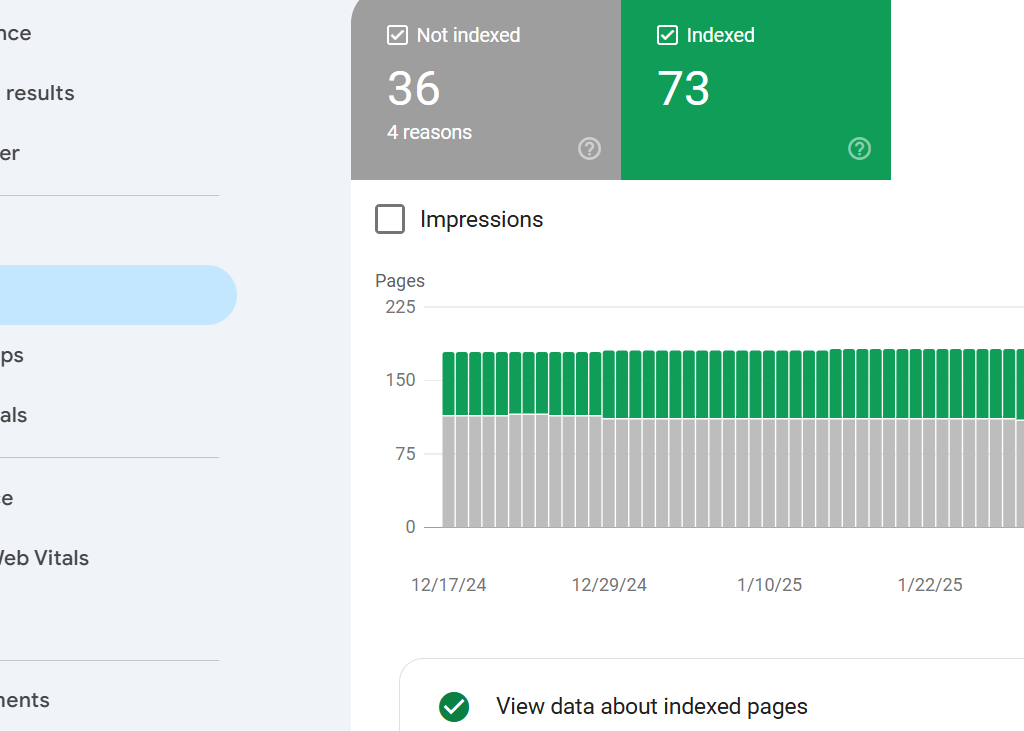Select the Not indexed card showing 36
This screenshot has height=731, width=1024.
tap(486, 89)
